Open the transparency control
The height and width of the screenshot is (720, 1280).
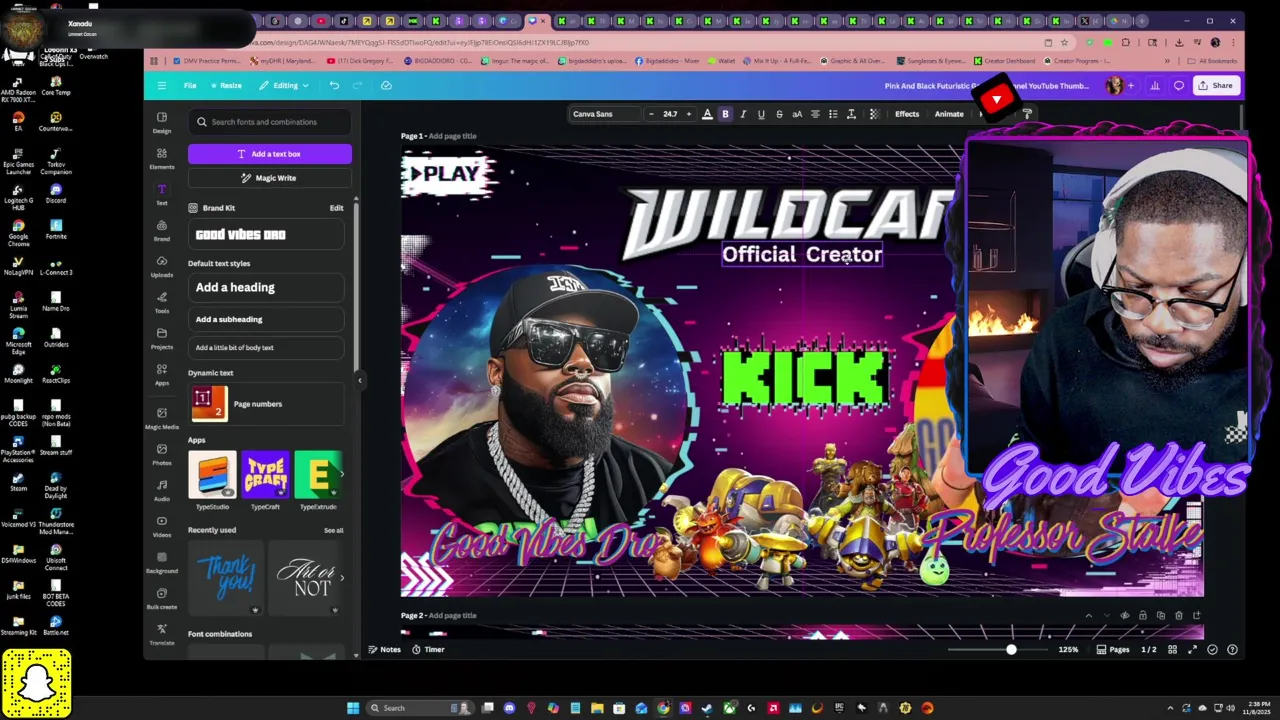point(874,114)
